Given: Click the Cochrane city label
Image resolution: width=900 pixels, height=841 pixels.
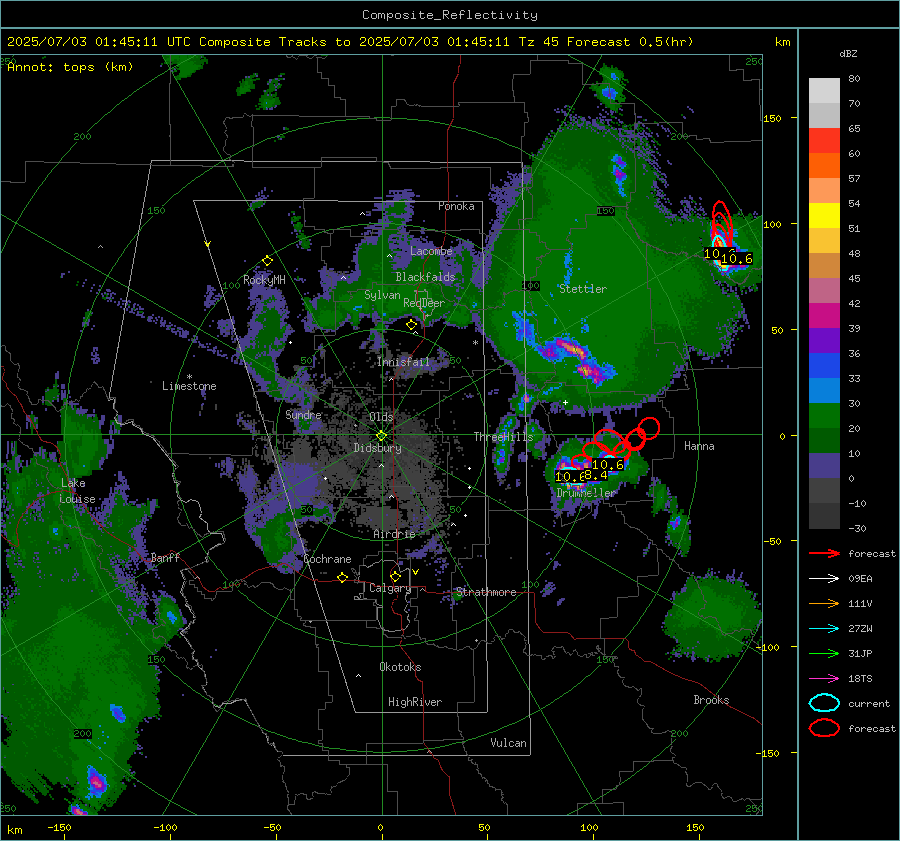Looking at the screenshot, I should tap(327, 559).
